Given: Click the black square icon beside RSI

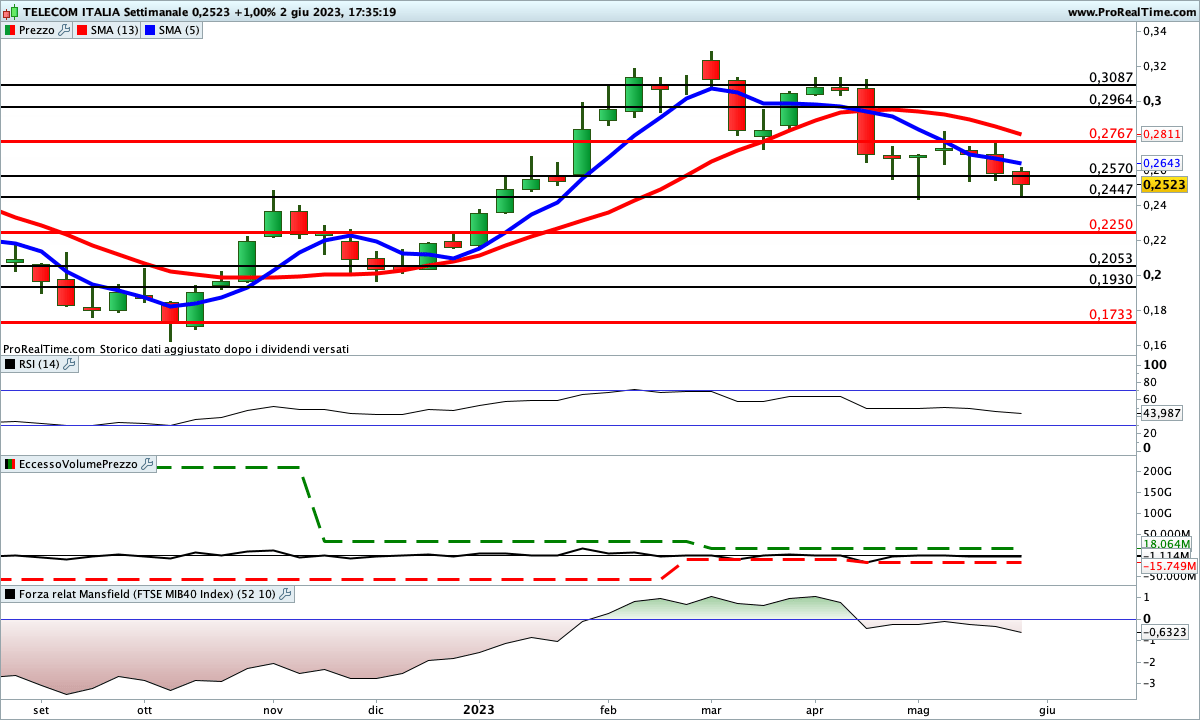Looking at the screenshot, I should pyautogui.click(x=10, y=364).
